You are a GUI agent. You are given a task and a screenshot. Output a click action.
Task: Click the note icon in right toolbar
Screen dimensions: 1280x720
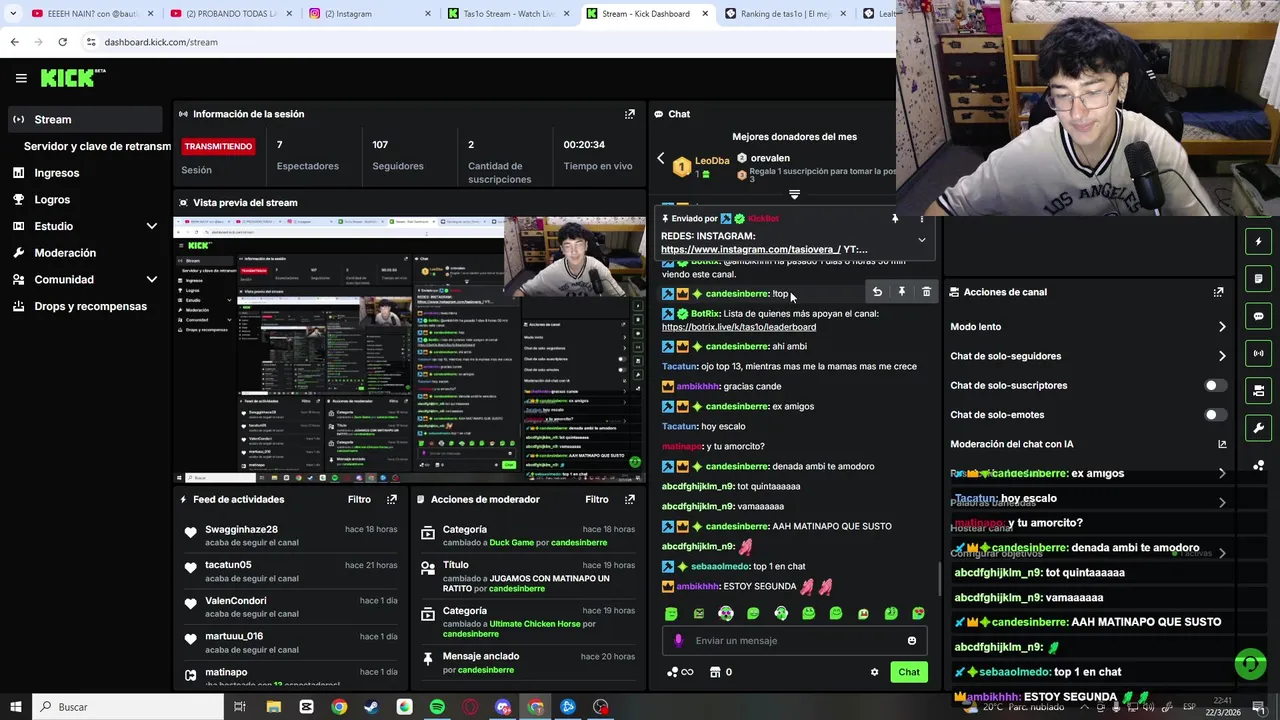point(1259,278)
